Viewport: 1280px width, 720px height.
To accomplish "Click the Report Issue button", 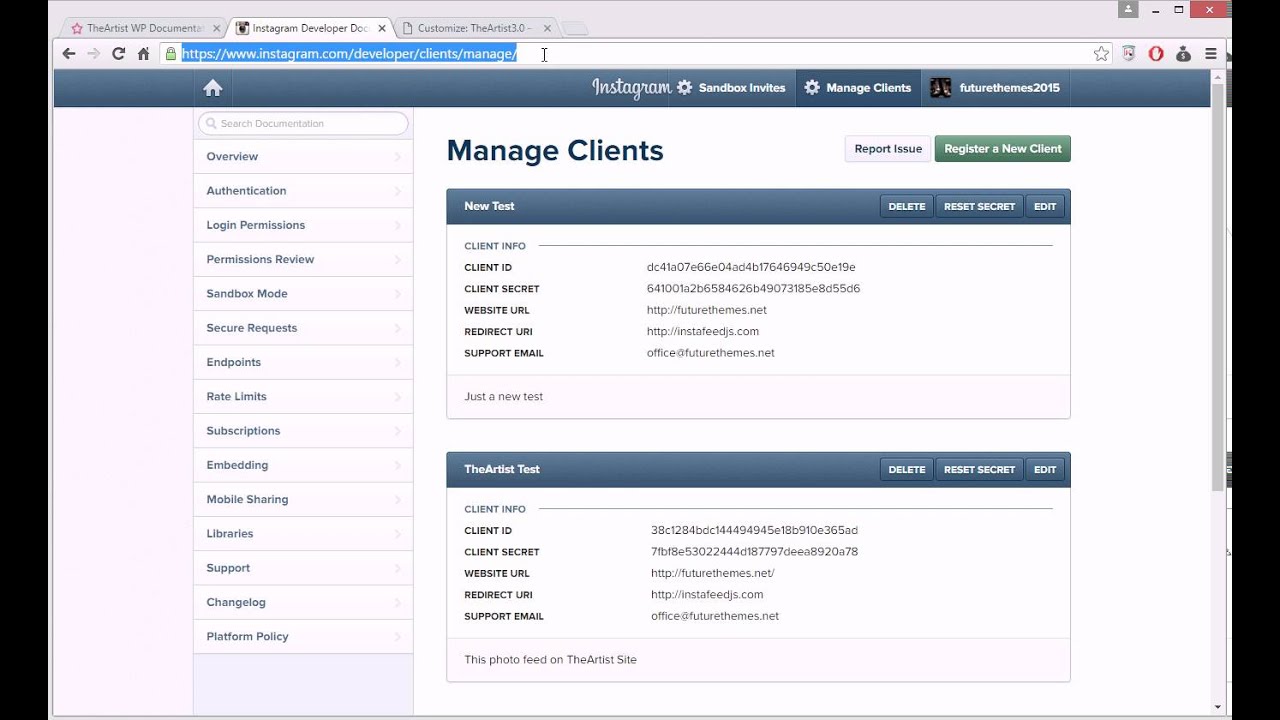I will 888,149.
